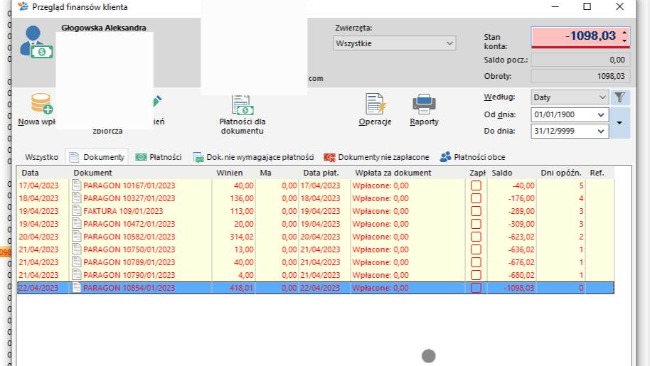This screenshot has width=650, height=366.
Task: Open the Według Daty dropdown
Action: click(569, 97)
